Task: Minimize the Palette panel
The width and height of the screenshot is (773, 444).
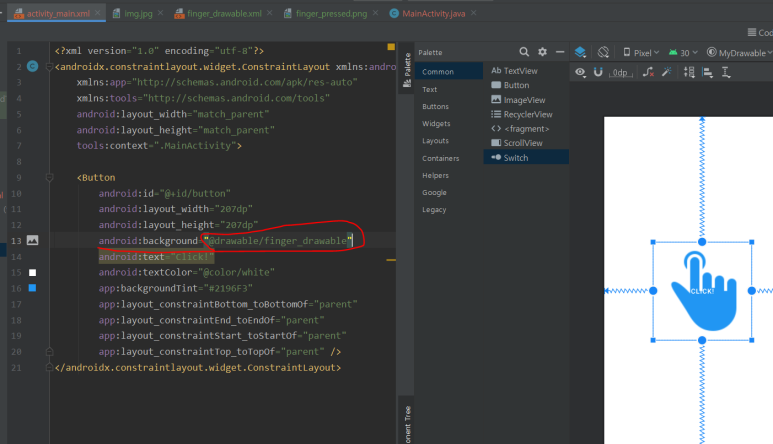Action: pos(560,52)
